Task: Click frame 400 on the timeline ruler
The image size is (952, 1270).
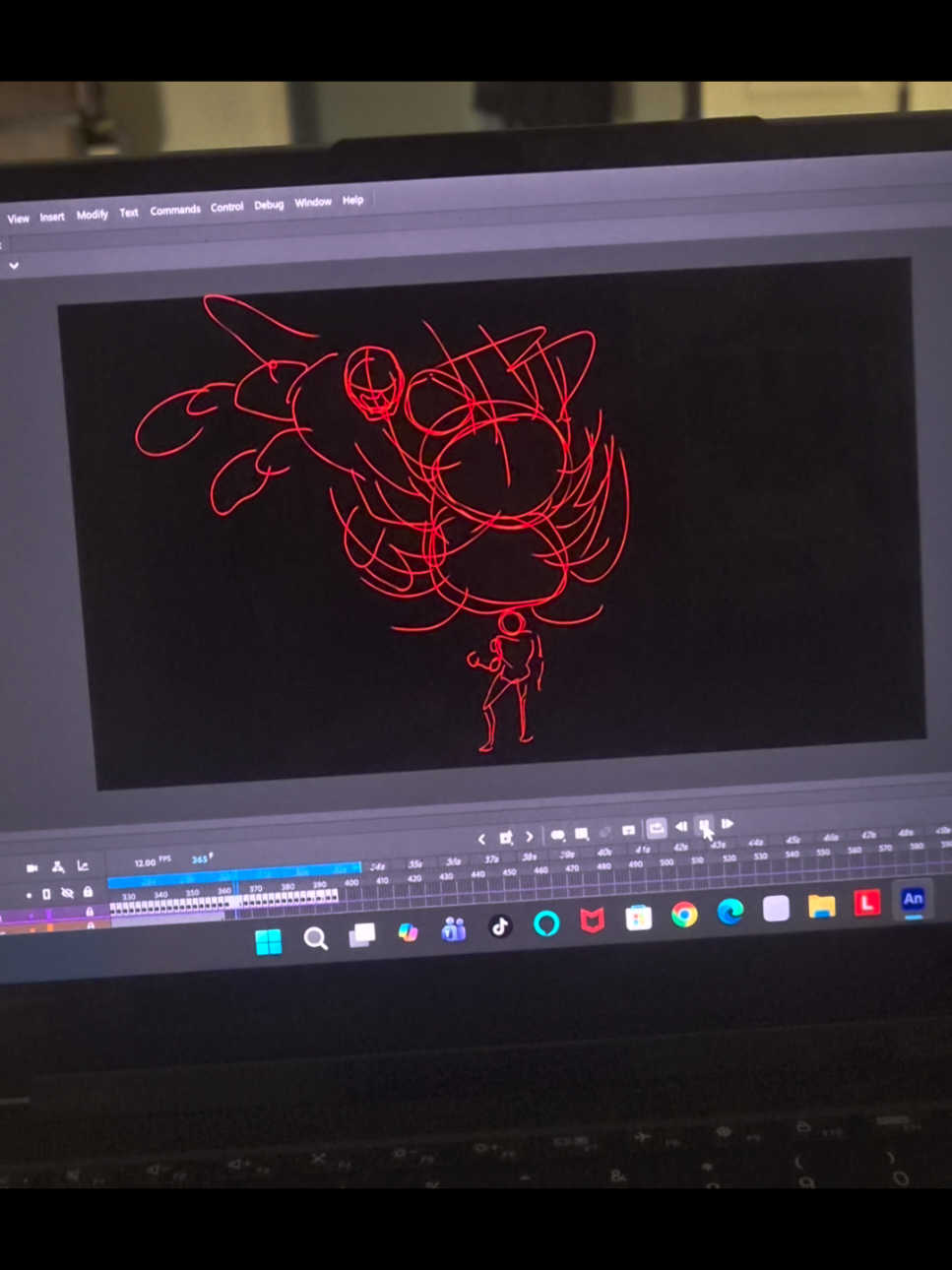Action: [351, 883]
